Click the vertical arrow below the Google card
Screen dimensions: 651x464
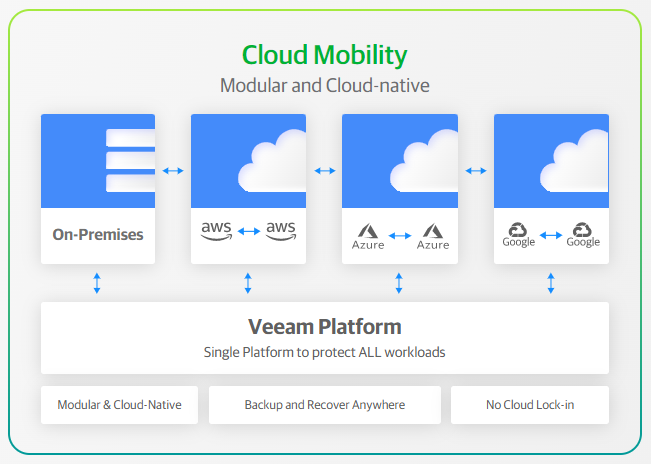tap(551, 283)
